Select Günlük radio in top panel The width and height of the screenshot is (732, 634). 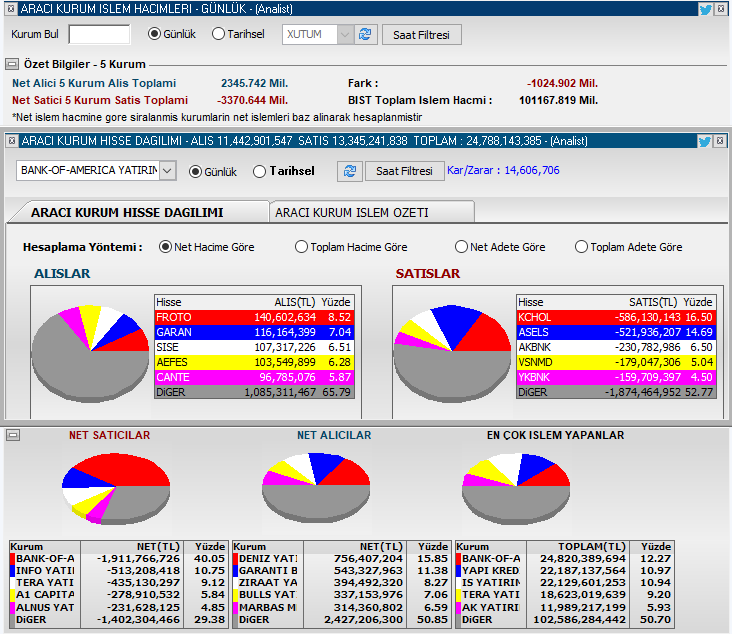(x=154, y=34)
